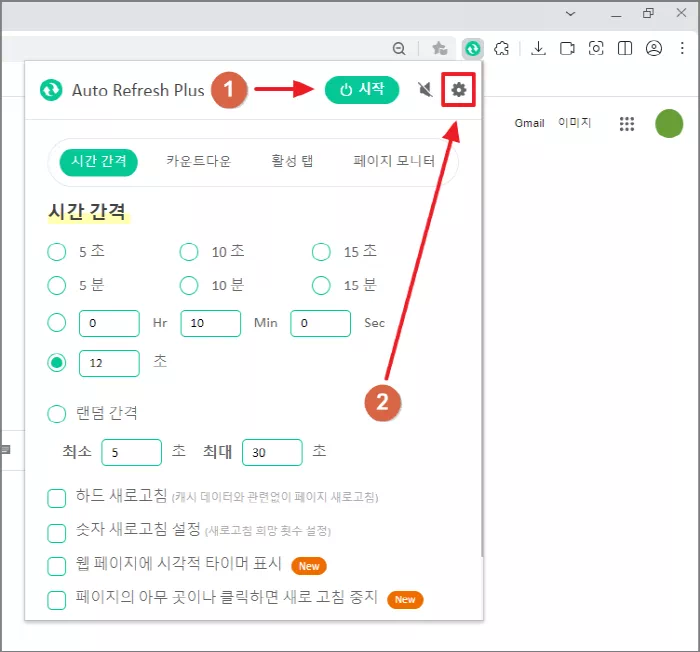Image resolution: width=700 pixels, height=652 pixels.
Task: Switch to the 활성 탭 tab
Action: [292, 161]
